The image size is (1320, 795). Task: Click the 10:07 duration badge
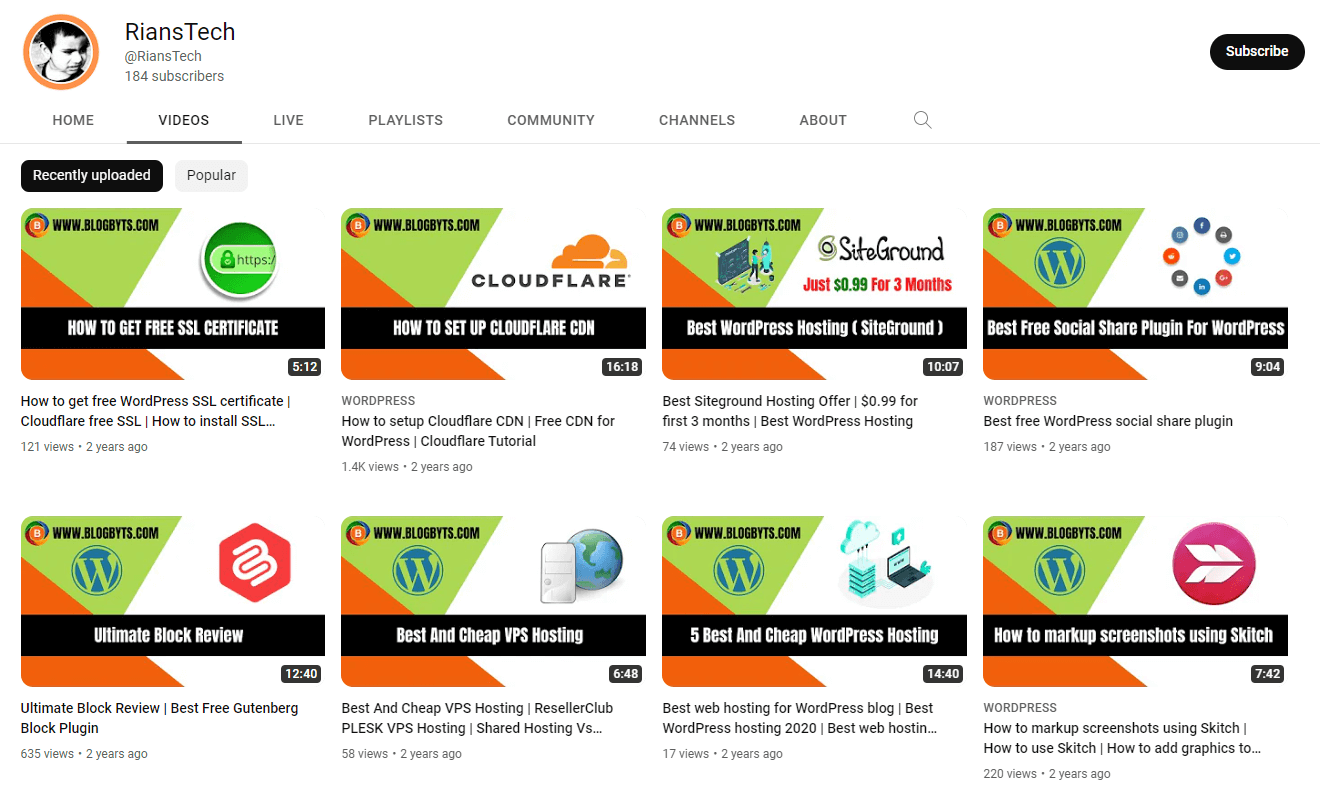coord(943,367)
